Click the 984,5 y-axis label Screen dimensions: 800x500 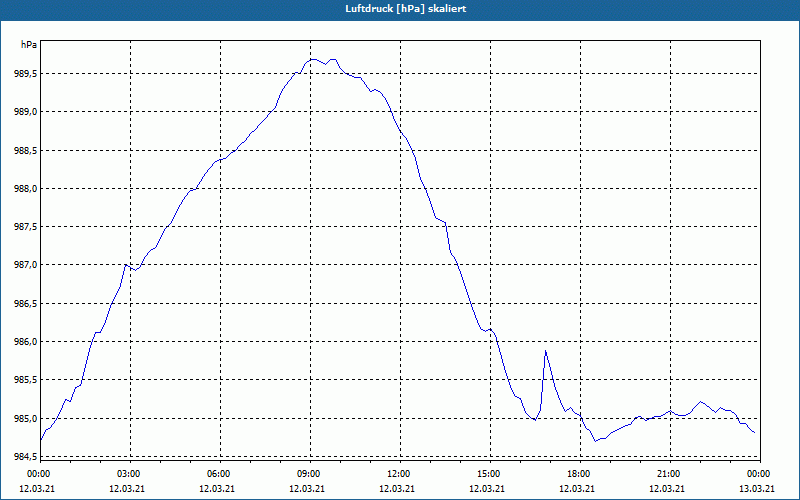tap(26, 457)
